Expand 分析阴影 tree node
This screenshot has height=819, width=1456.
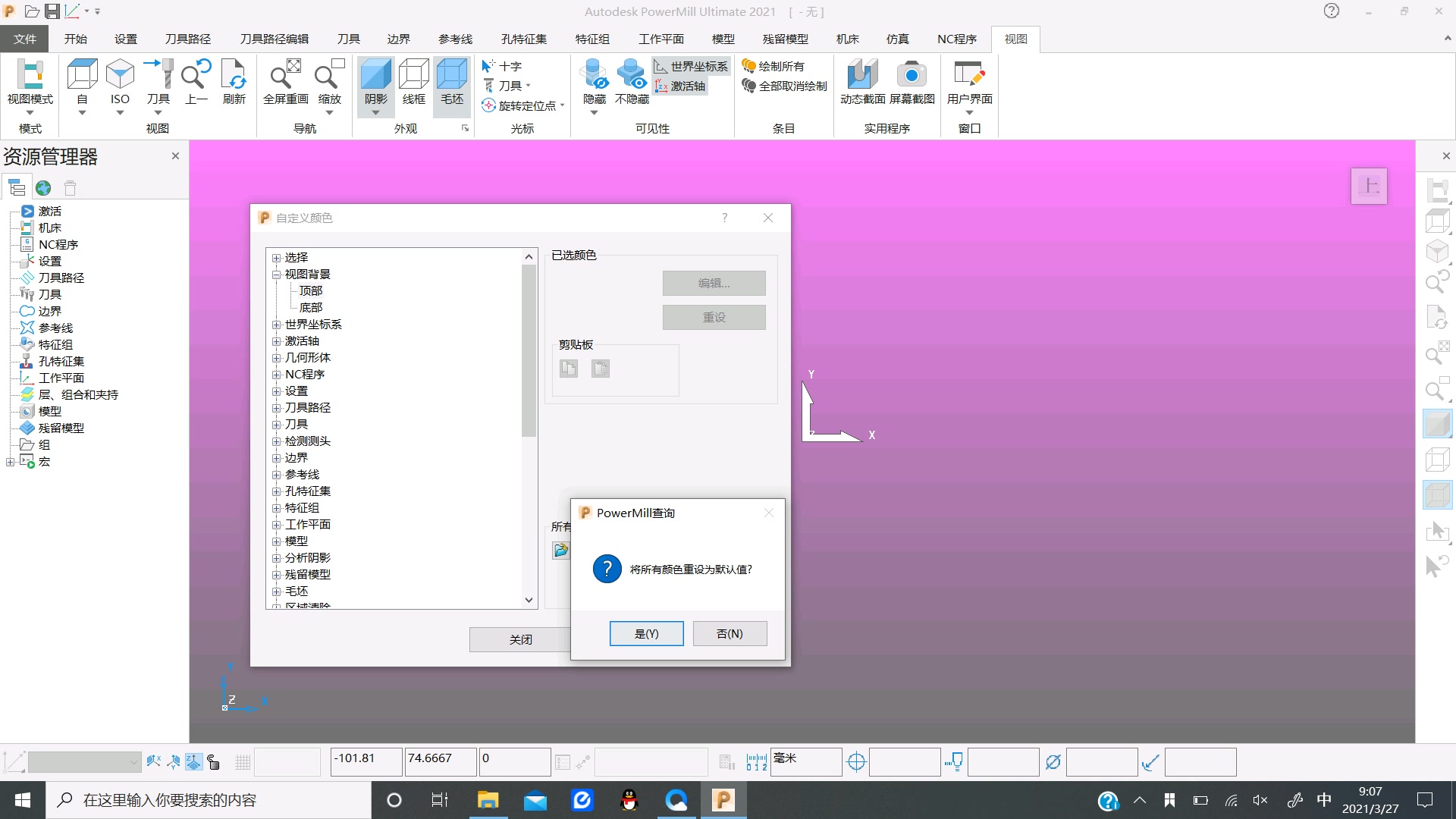277,558
